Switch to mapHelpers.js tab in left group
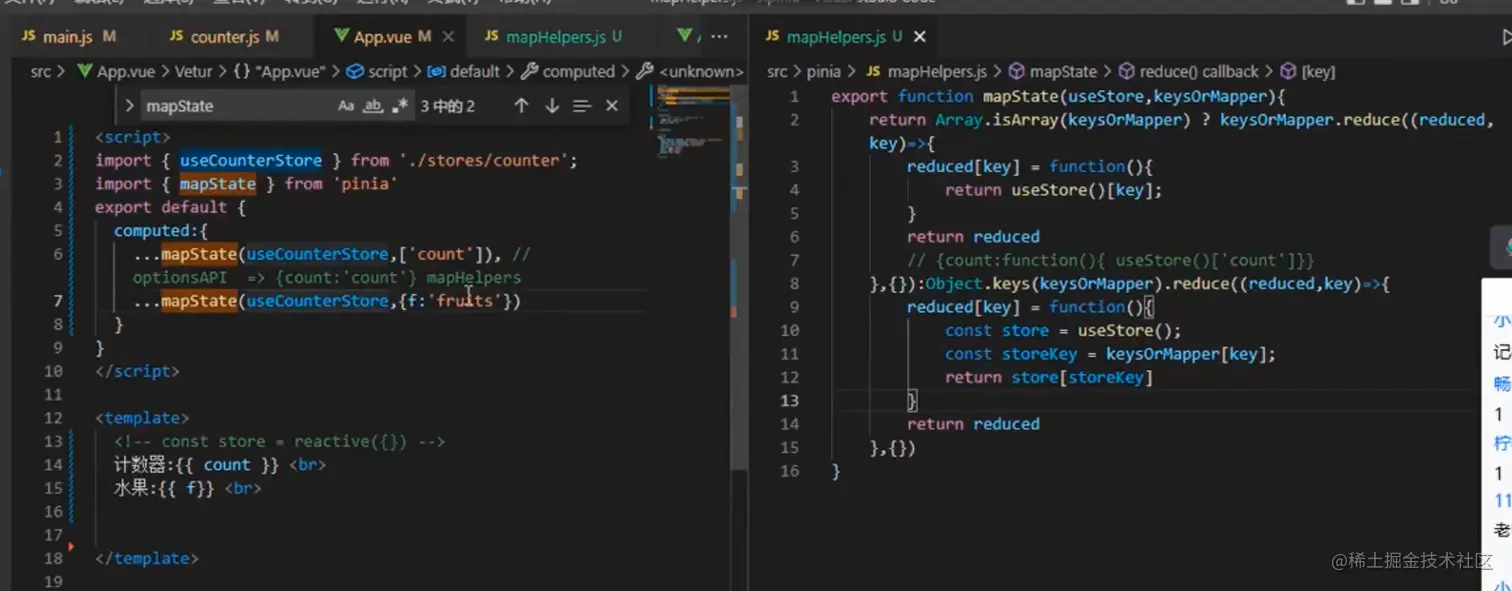Viewport: 1512px width, 591px height. (x=554, y=37)
